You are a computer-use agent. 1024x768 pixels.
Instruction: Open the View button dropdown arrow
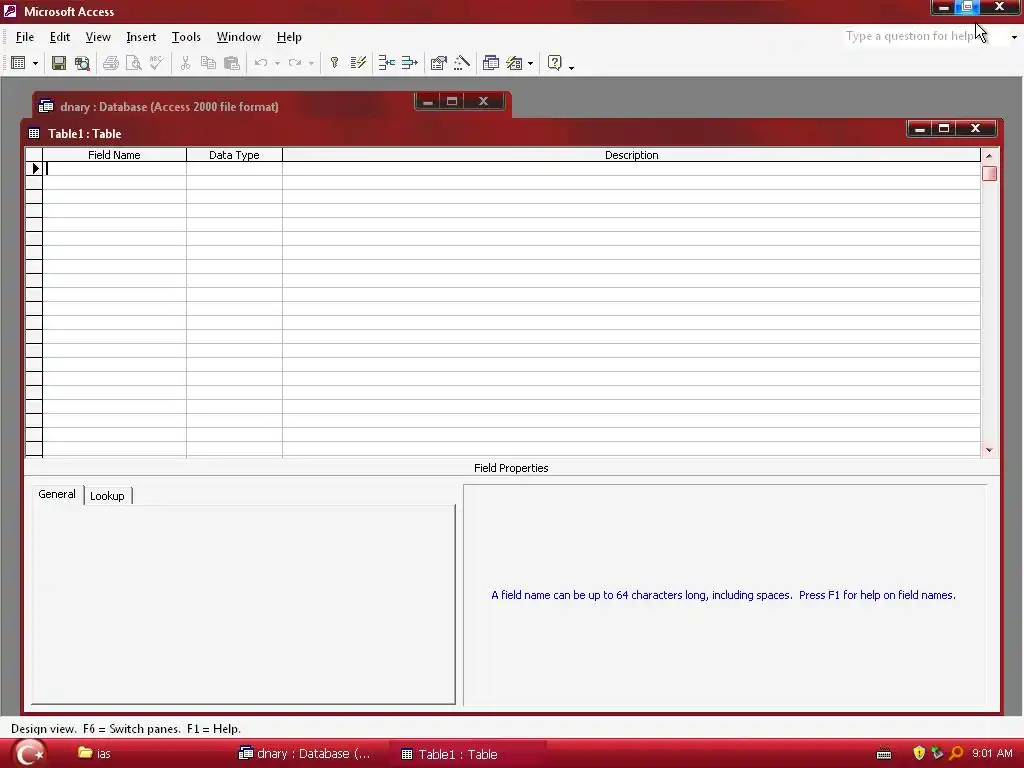click(35, 63)
